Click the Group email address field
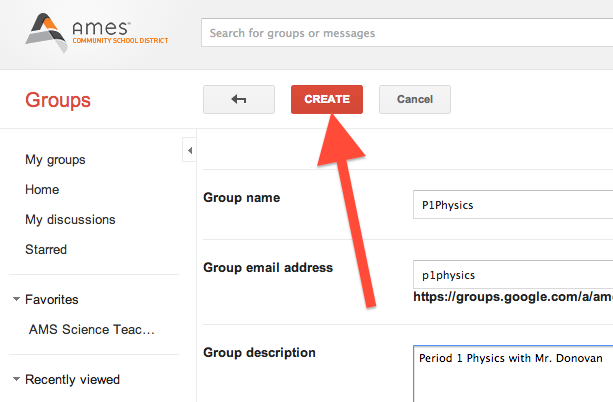 coord(512,275)
